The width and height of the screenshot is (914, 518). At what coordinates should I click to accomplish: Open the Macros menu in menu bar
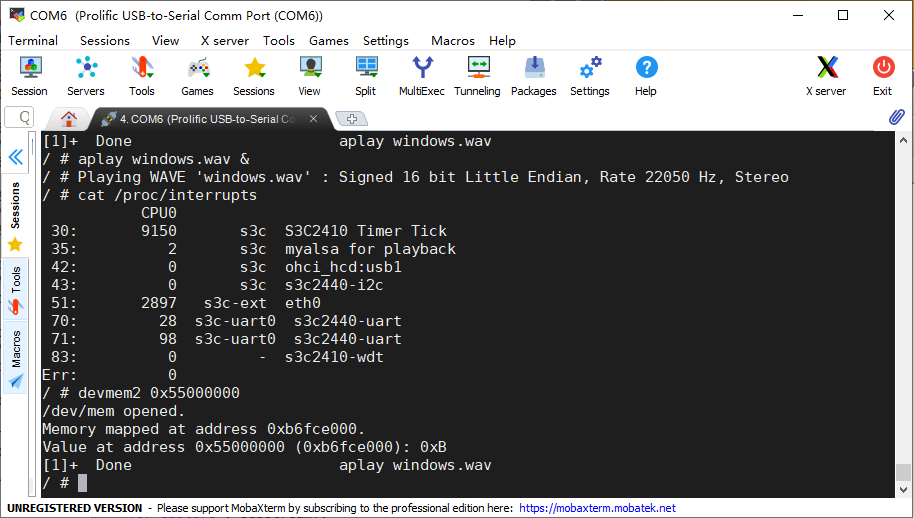point(453,41)
